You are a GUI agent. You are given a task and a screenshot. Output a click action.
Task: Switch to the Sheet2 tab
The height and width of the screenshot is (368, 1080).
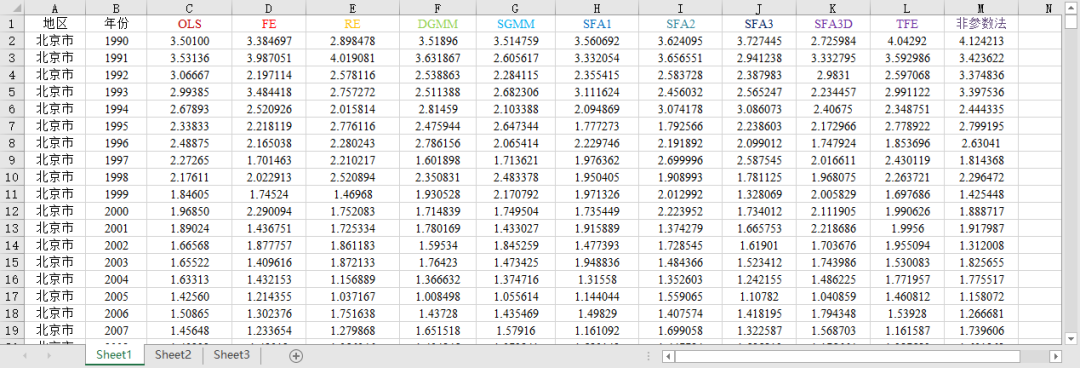pyautogui.click(x=173, y=355)
